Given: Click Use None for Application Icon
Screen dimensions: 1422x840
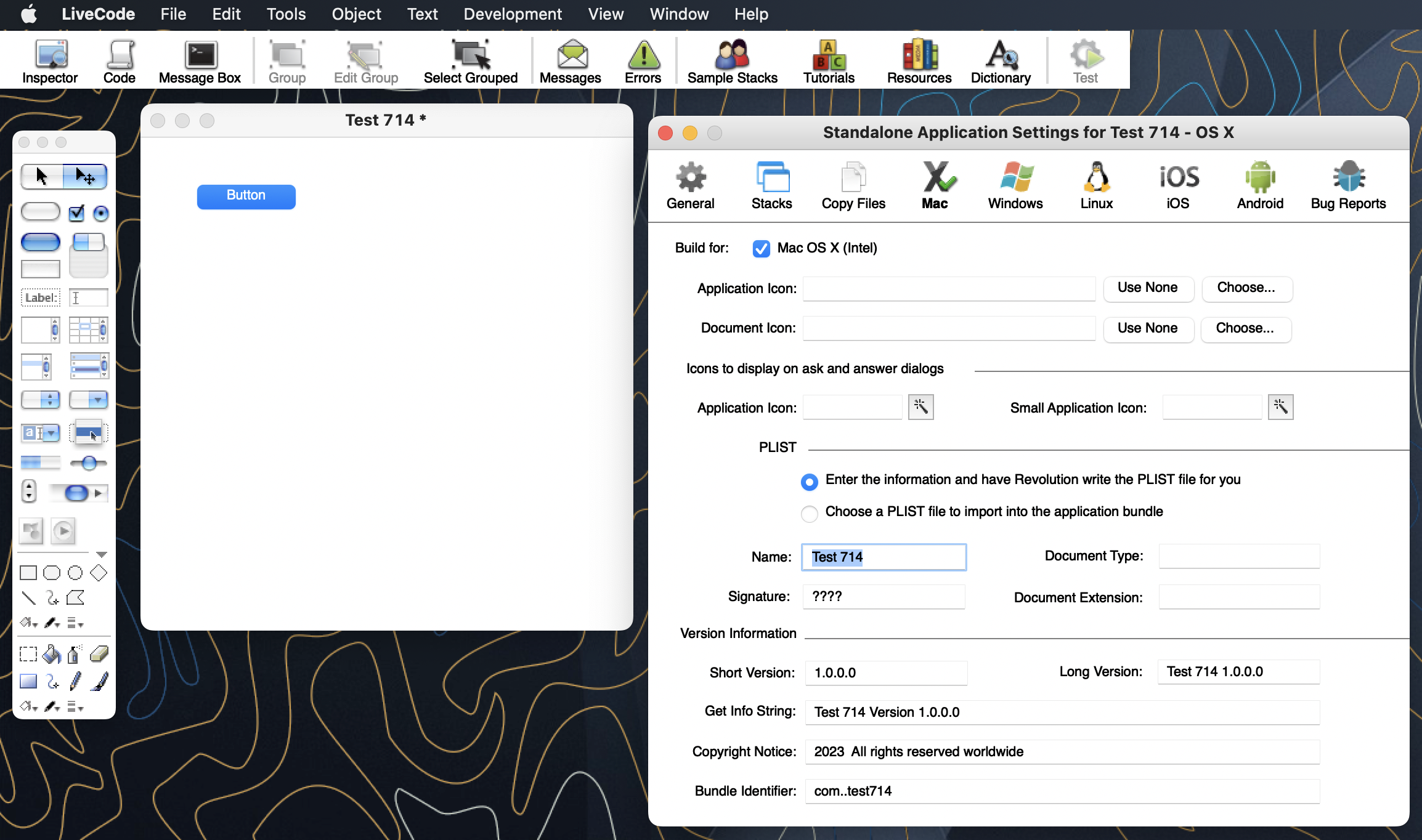Looking at the screenshot, I should pos(1148,288).
